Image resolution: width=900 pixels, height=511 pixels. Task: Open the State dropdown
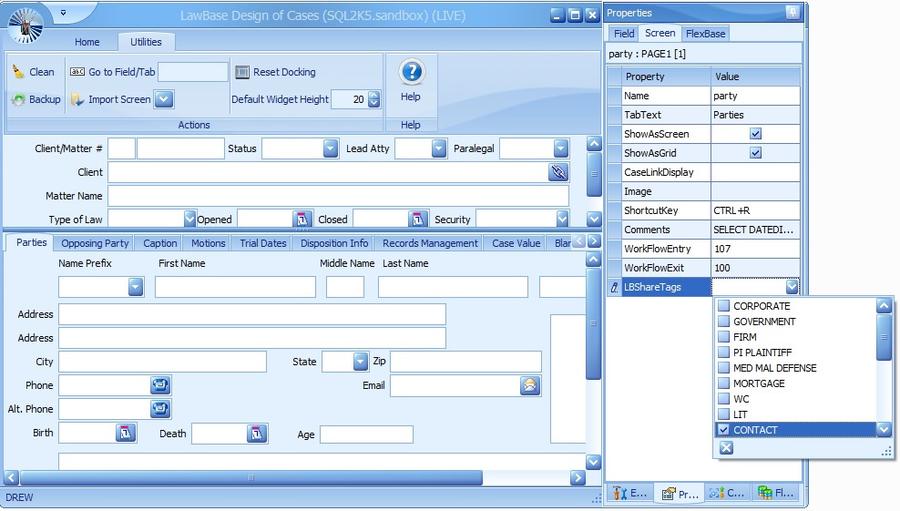tap(360, 361)
